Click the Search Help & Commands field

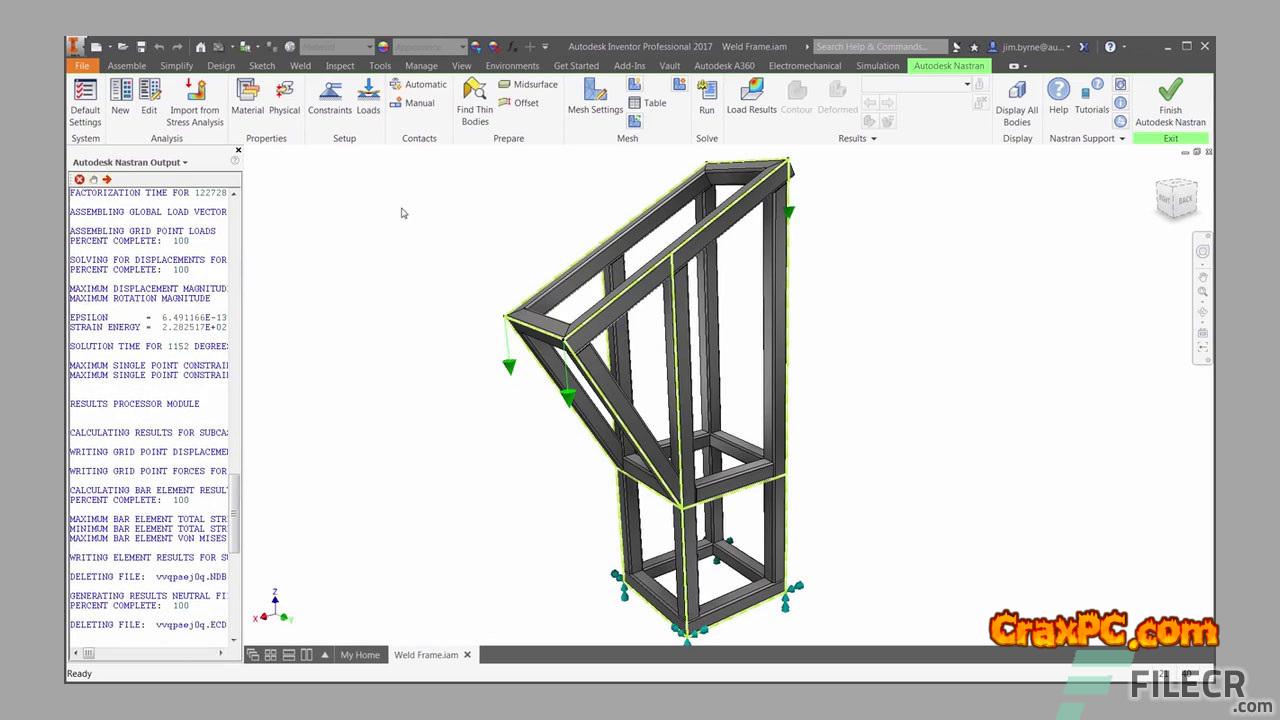pyautogui.click(x=878, y=47)
